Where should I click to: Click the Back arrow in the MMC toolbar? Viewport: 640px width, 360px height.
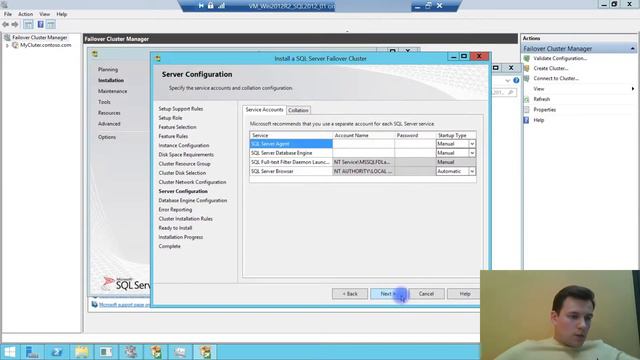6,24
